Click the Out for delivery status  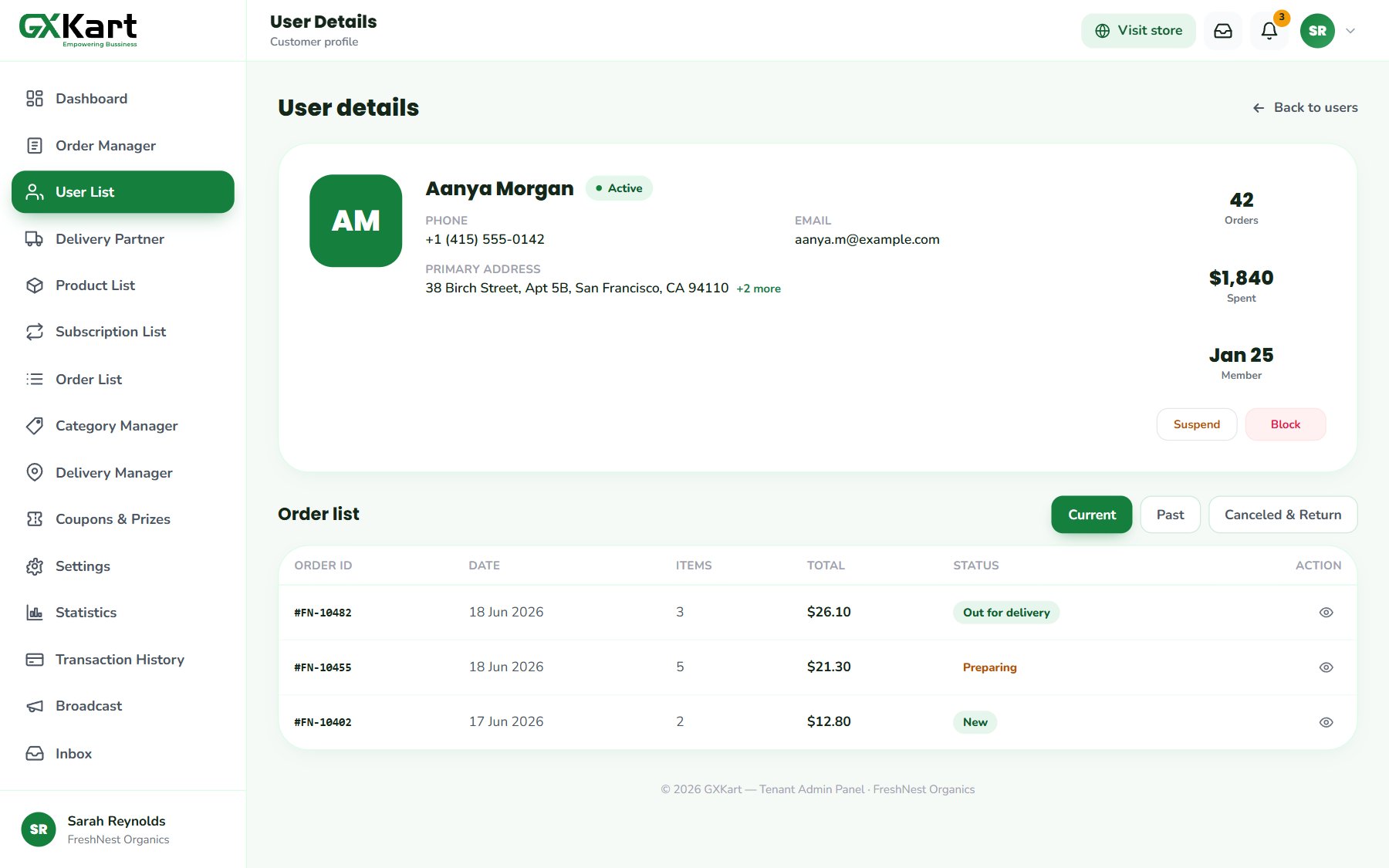(1006, 613)
